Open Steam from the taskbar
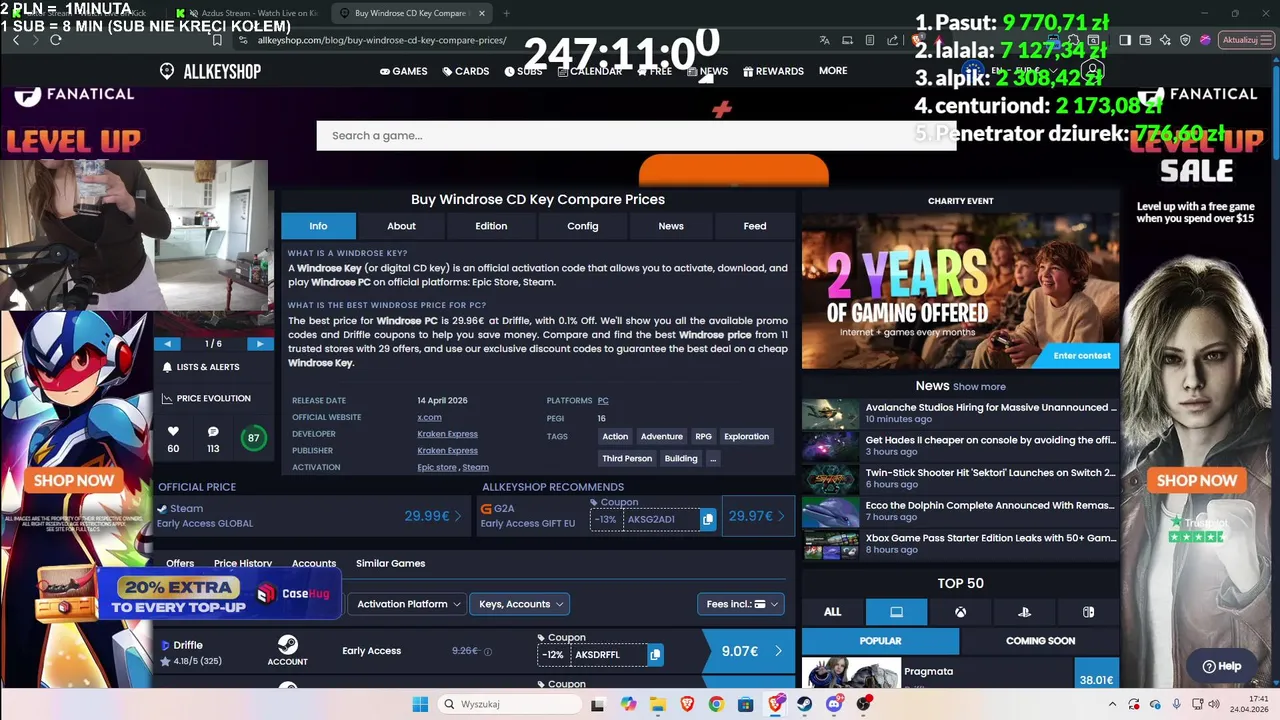This screenshot has width=1280, height=720. (x=805, y=704)
